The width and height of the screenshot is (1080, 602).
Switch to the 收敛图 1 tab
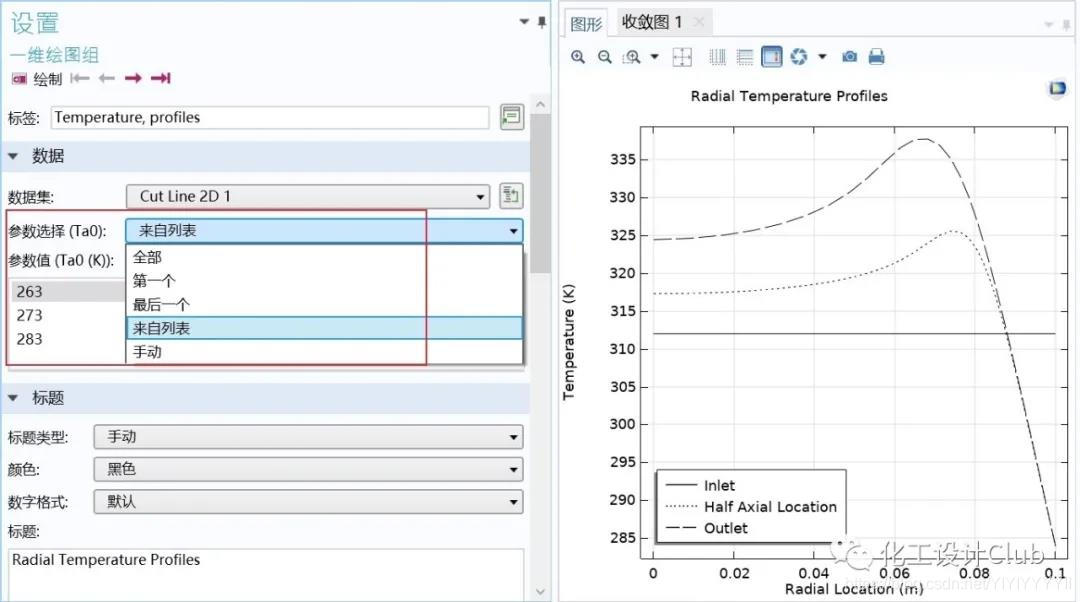652,22
